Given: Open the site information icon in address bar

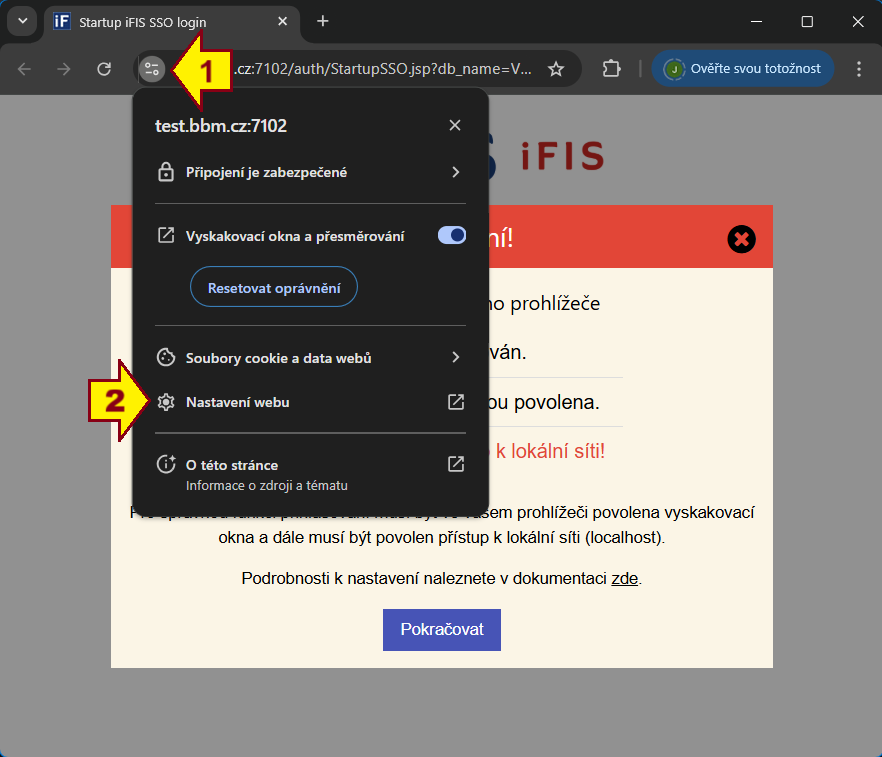Looking at the screenshot, I should 152,69.
